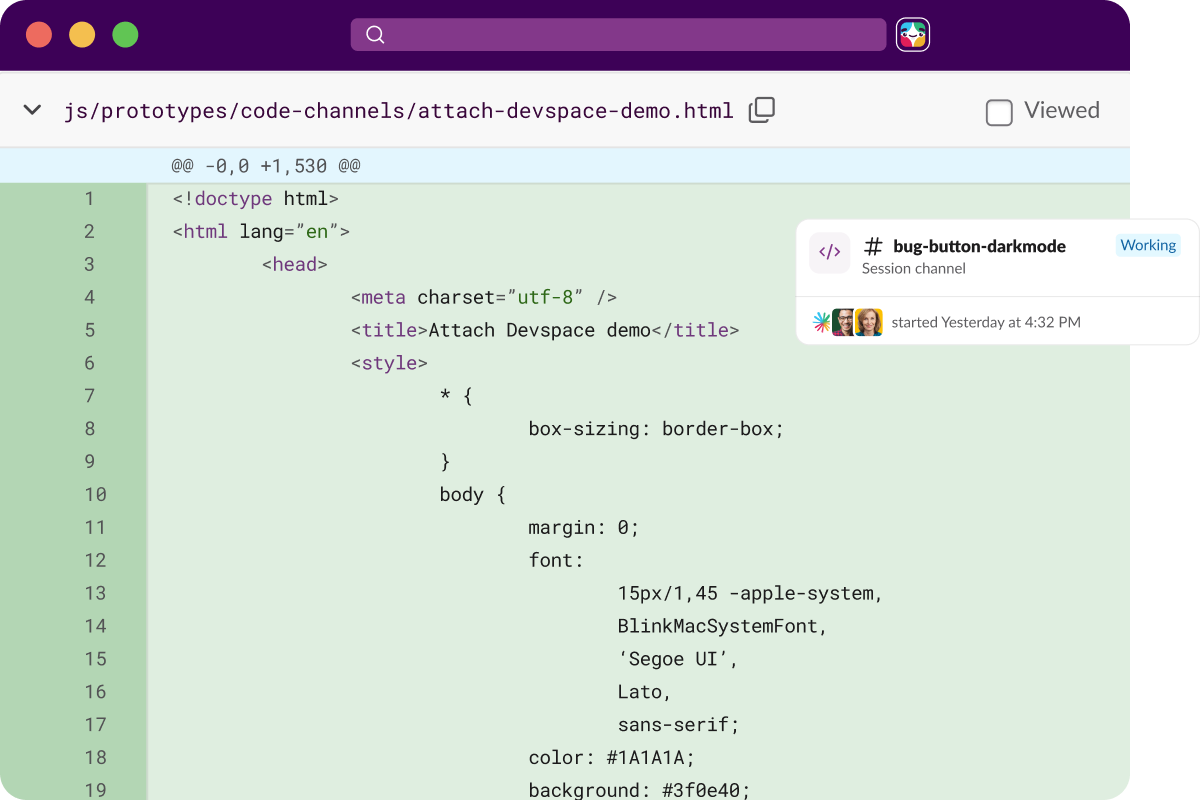Click the Session channel subtitle
1200x800 pixels.
pos(914,269)
